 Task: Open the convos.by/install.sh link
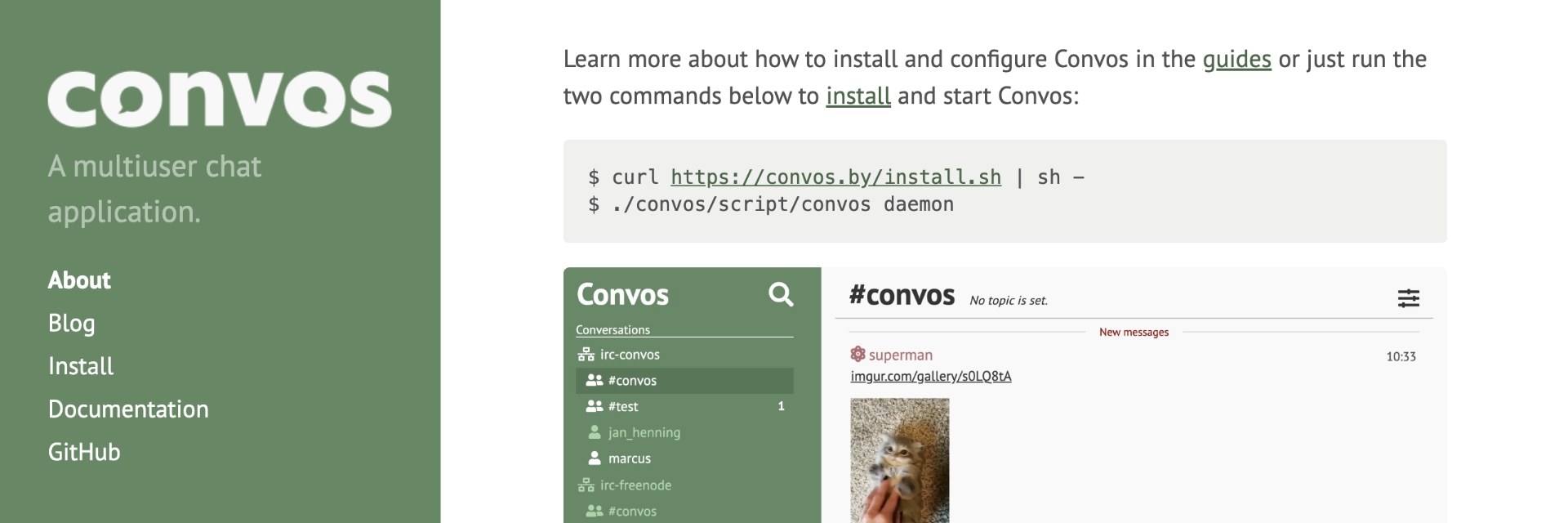[835, 177]
